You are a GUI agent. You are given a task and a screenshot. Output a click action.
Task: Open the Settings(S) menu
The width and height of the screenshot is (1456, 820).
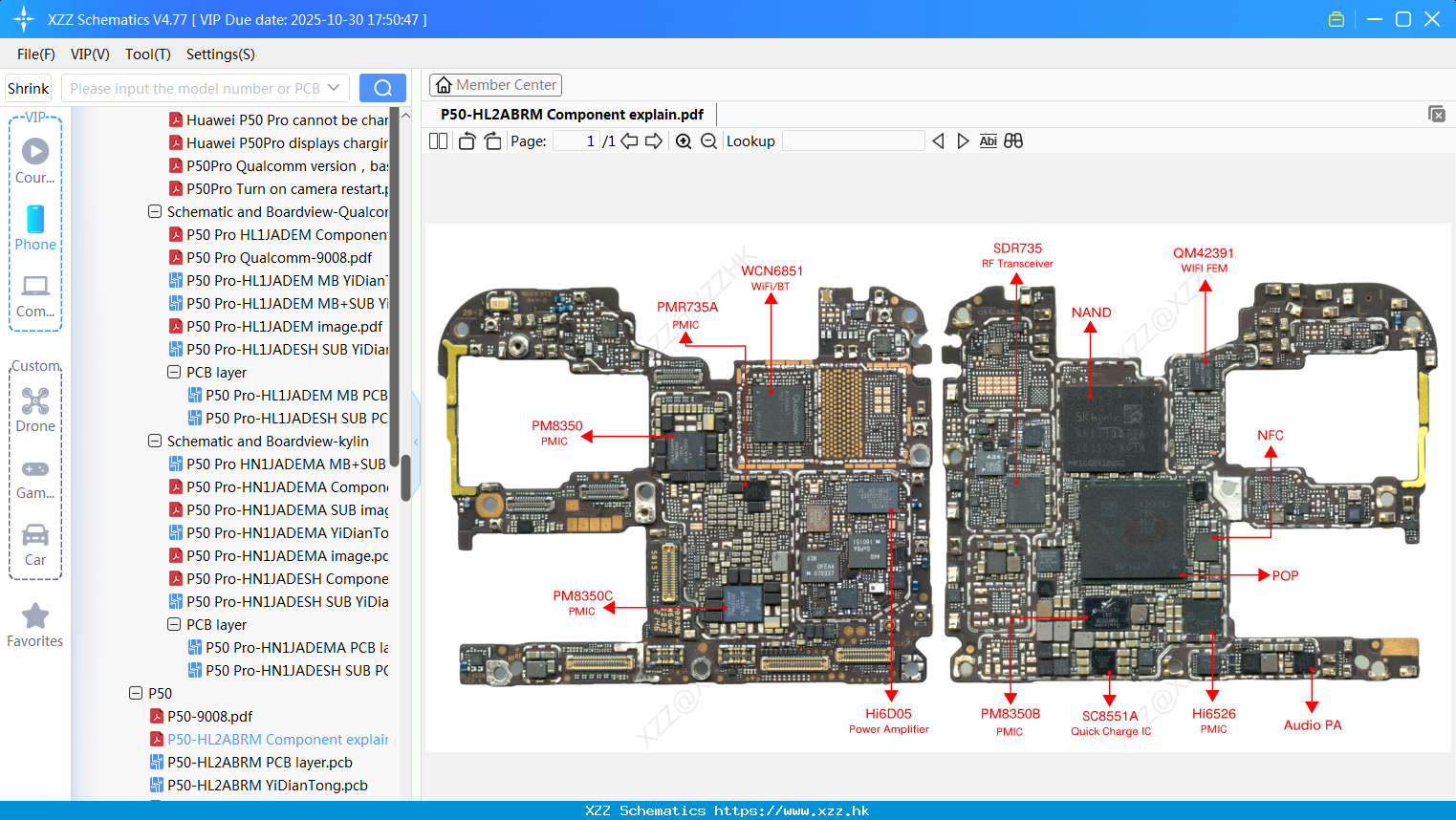pos(221,54)
